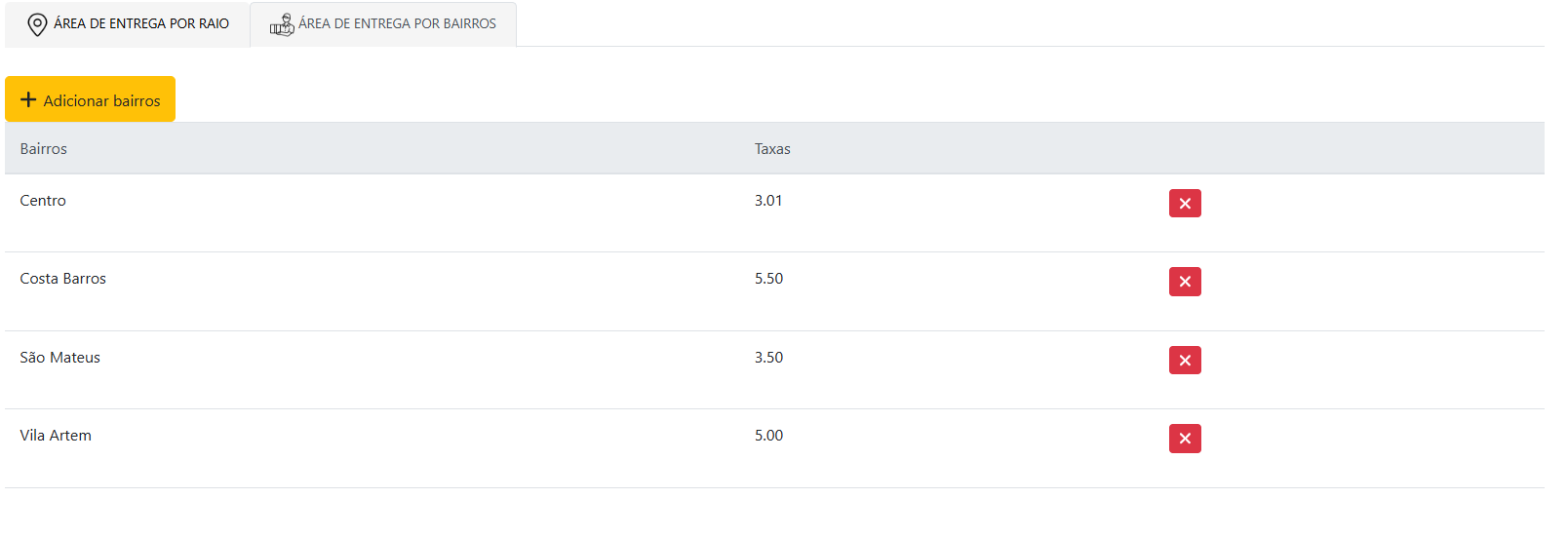1568x537 pixels.
Task: Click the delivery package icon in the neighborhoods tab
Action: 282,24
